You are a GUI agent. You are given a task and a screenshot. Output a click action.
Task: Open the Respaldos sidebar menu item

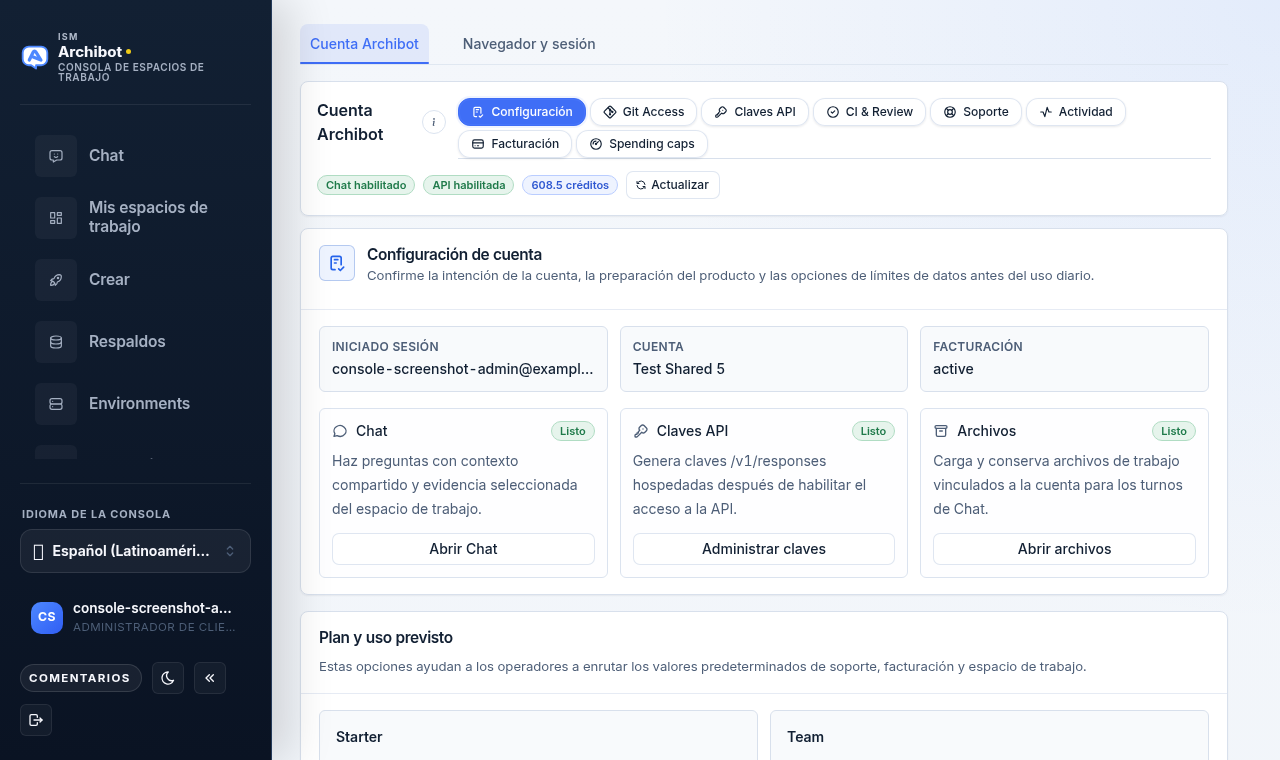[135, 342]
